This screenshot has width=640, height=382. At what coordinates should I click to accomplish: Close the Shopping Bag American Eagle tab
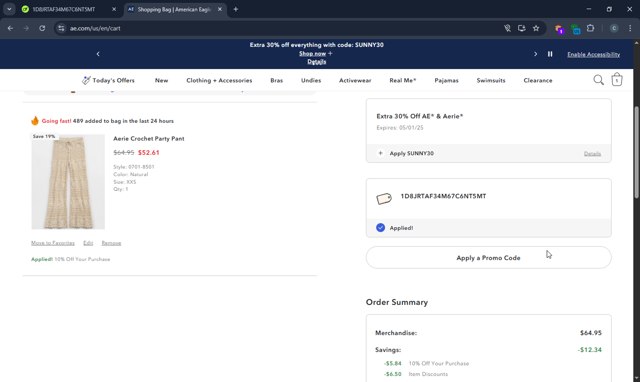coord(220,9)
